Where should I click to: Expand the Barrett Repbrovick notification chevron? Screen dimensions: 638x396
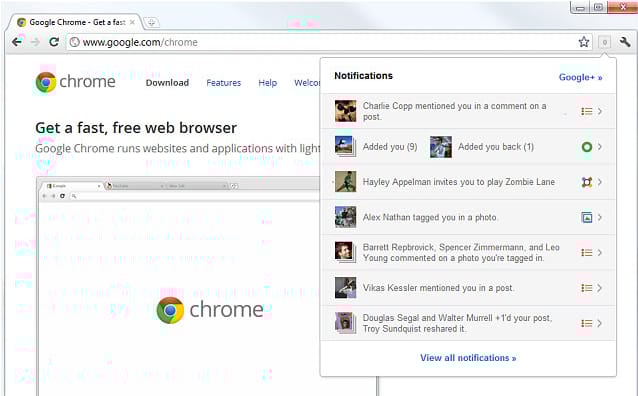point(600,253)
